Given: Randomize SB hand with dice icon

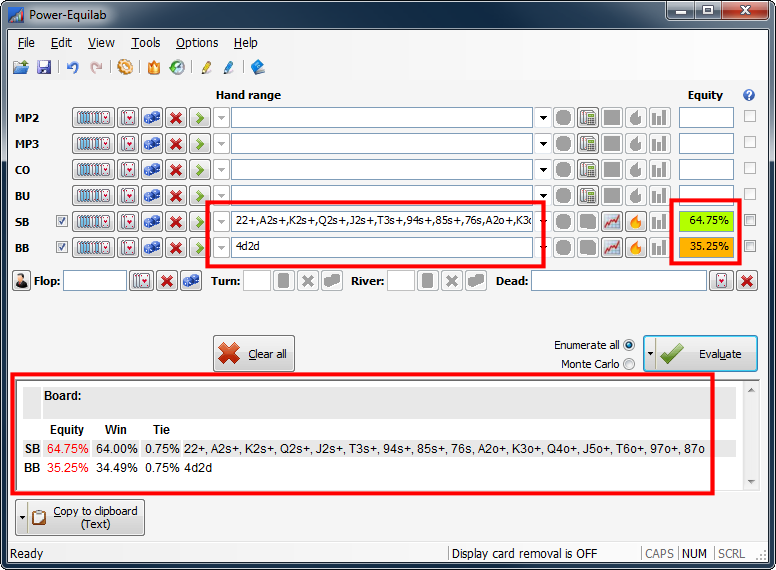Looking at the screenshot, I should [x=152, y=222].
